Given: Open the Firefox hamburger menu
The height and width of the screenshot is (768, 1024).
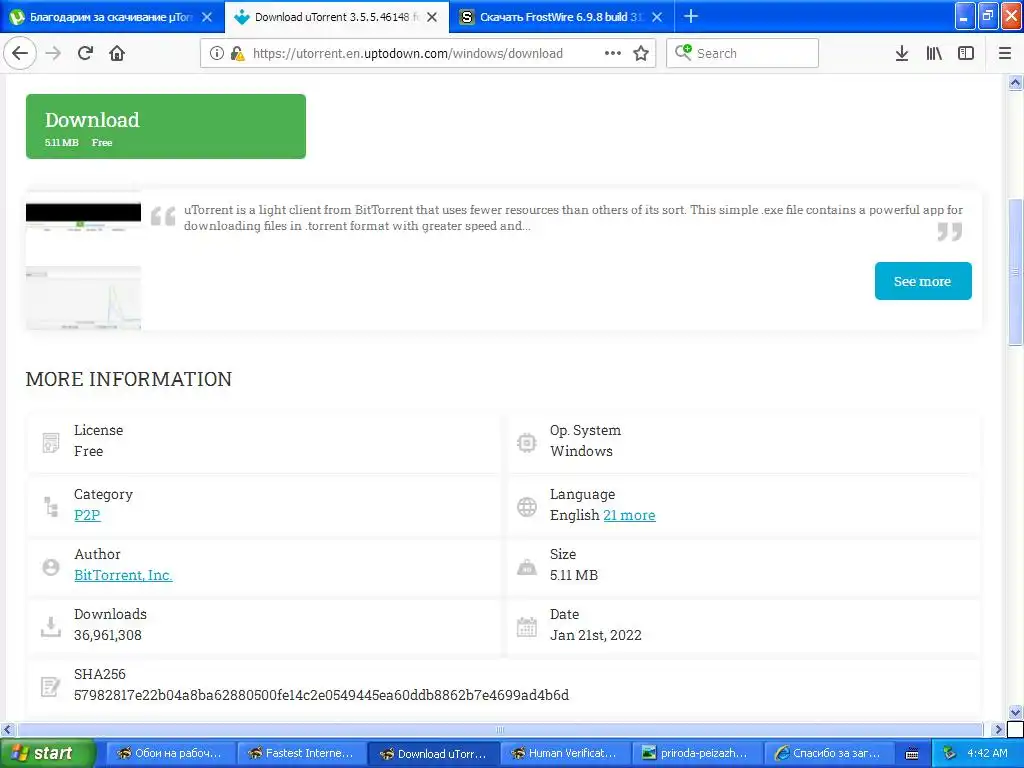Looking at the screenshot, I should click(x=1005, y=53).
